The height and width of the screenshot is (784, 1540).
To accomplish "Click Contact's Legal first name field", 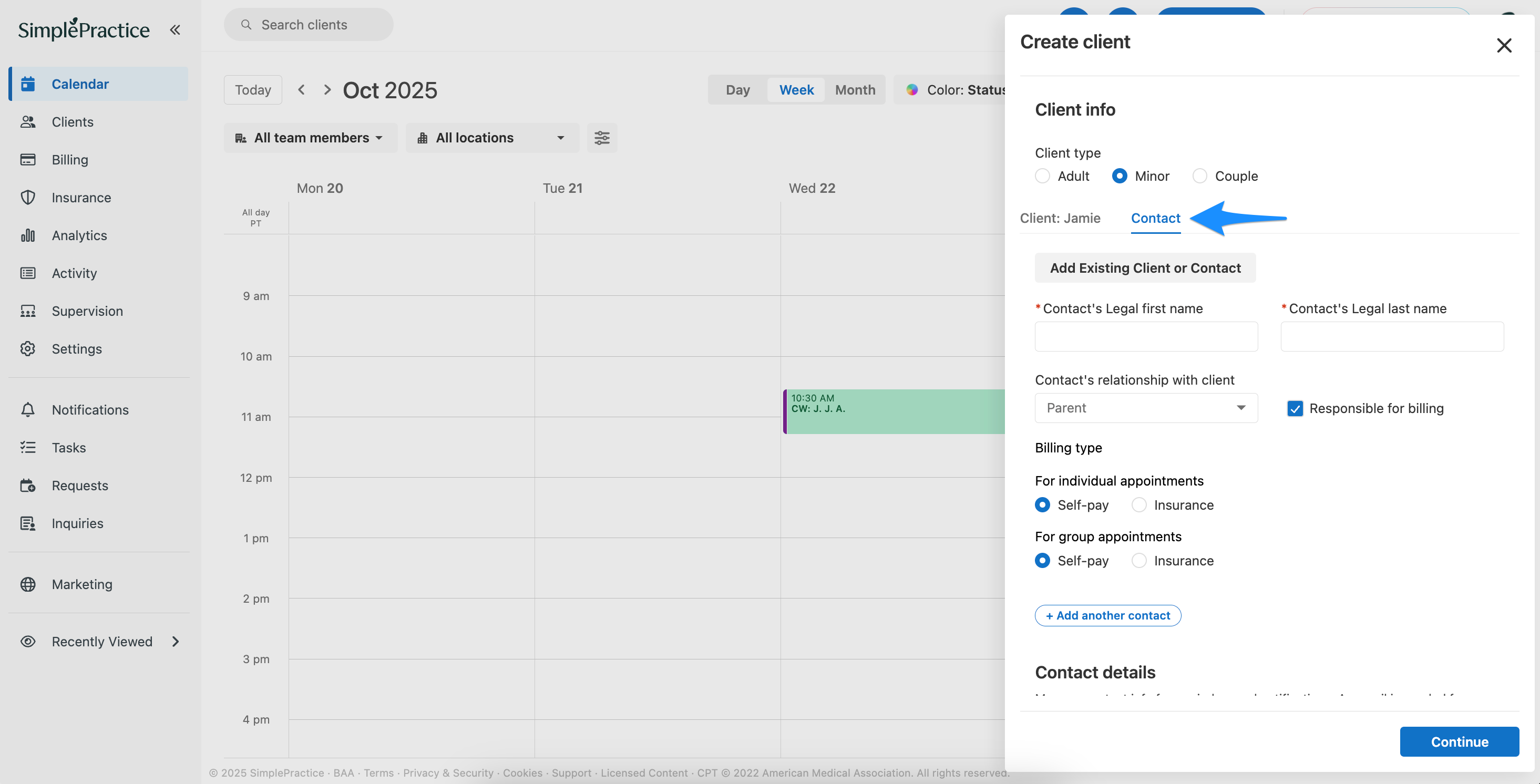I will tap(1145, 336).
